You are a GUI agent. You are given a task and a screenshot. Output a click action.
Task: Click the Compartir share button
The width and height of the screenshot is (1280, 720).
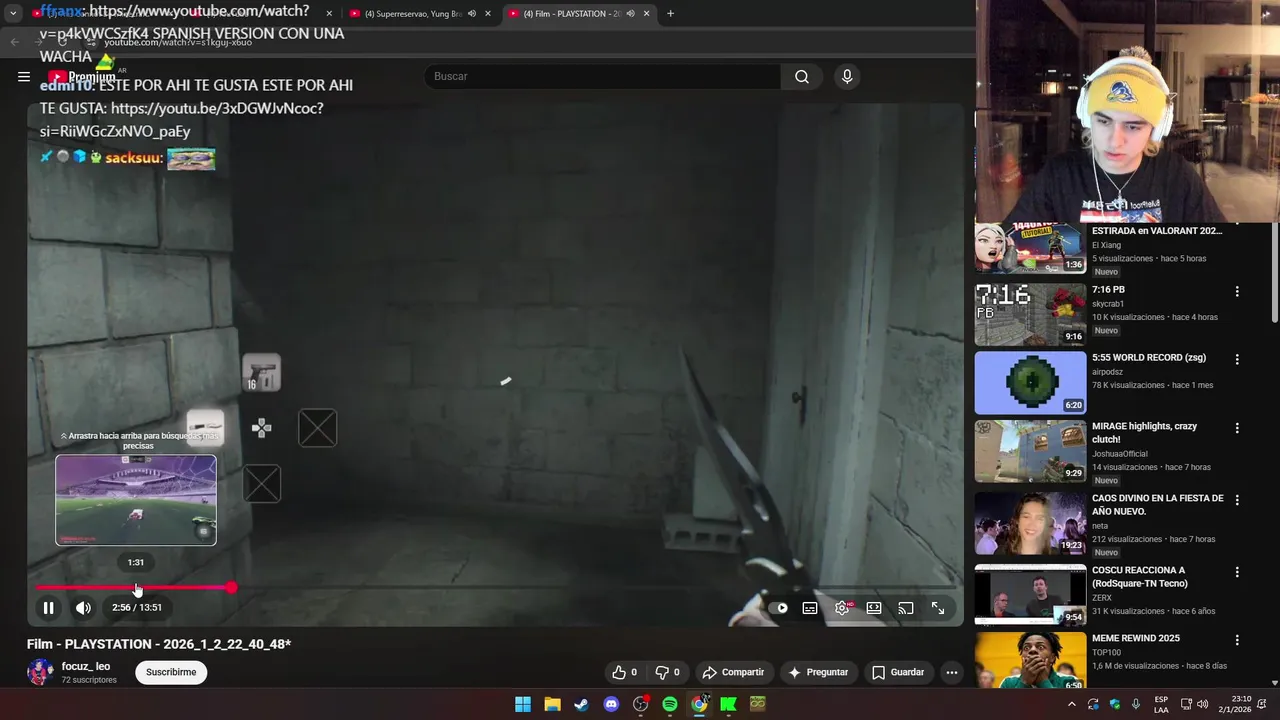[733, 672]
